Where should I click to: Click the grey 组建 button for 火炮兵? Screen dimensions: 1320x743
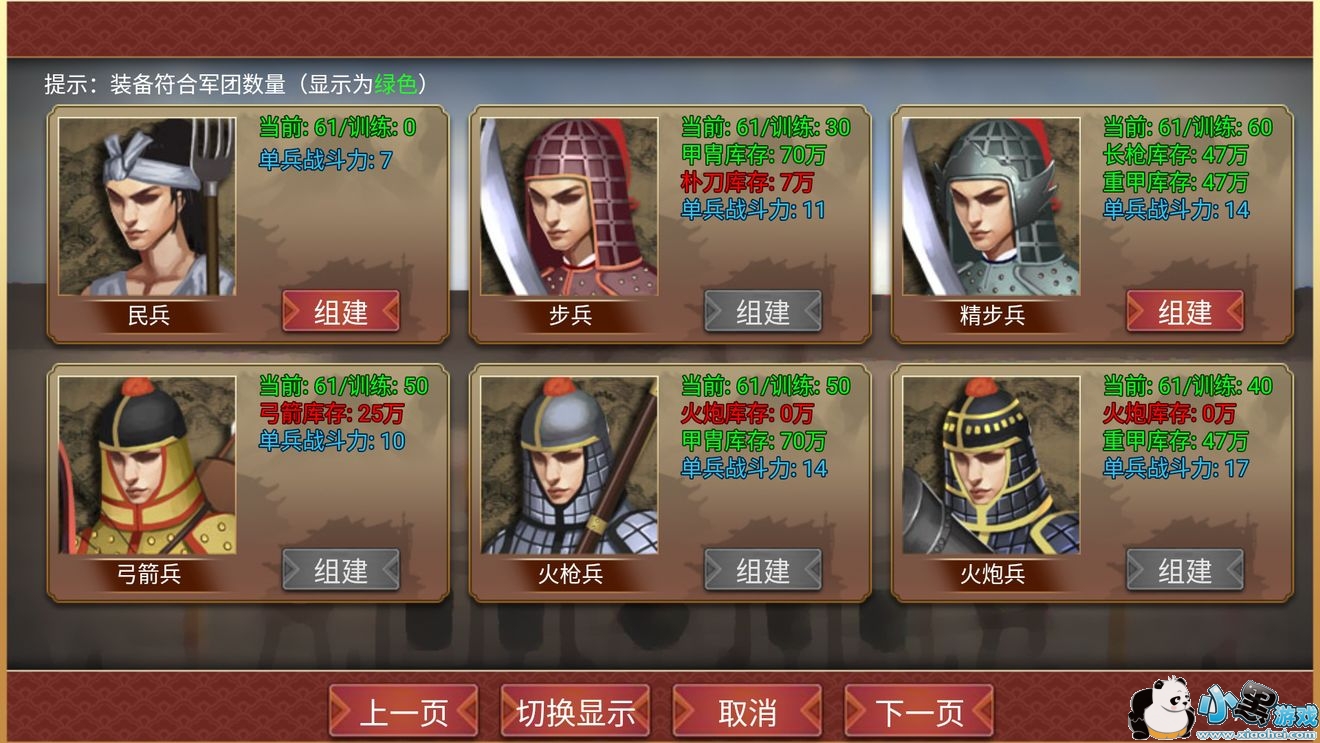(1185, 570)
